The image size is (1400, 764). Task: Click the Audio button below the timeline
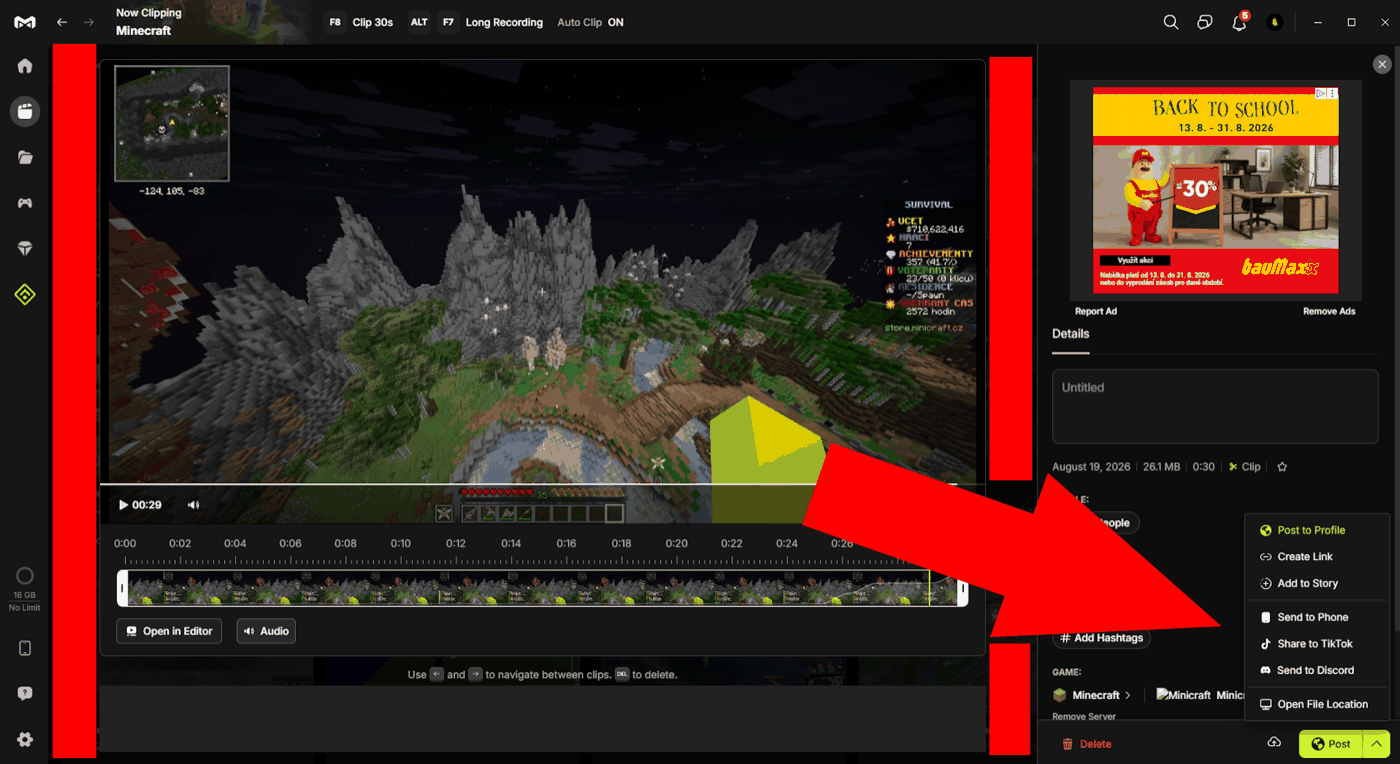point(266,631)
